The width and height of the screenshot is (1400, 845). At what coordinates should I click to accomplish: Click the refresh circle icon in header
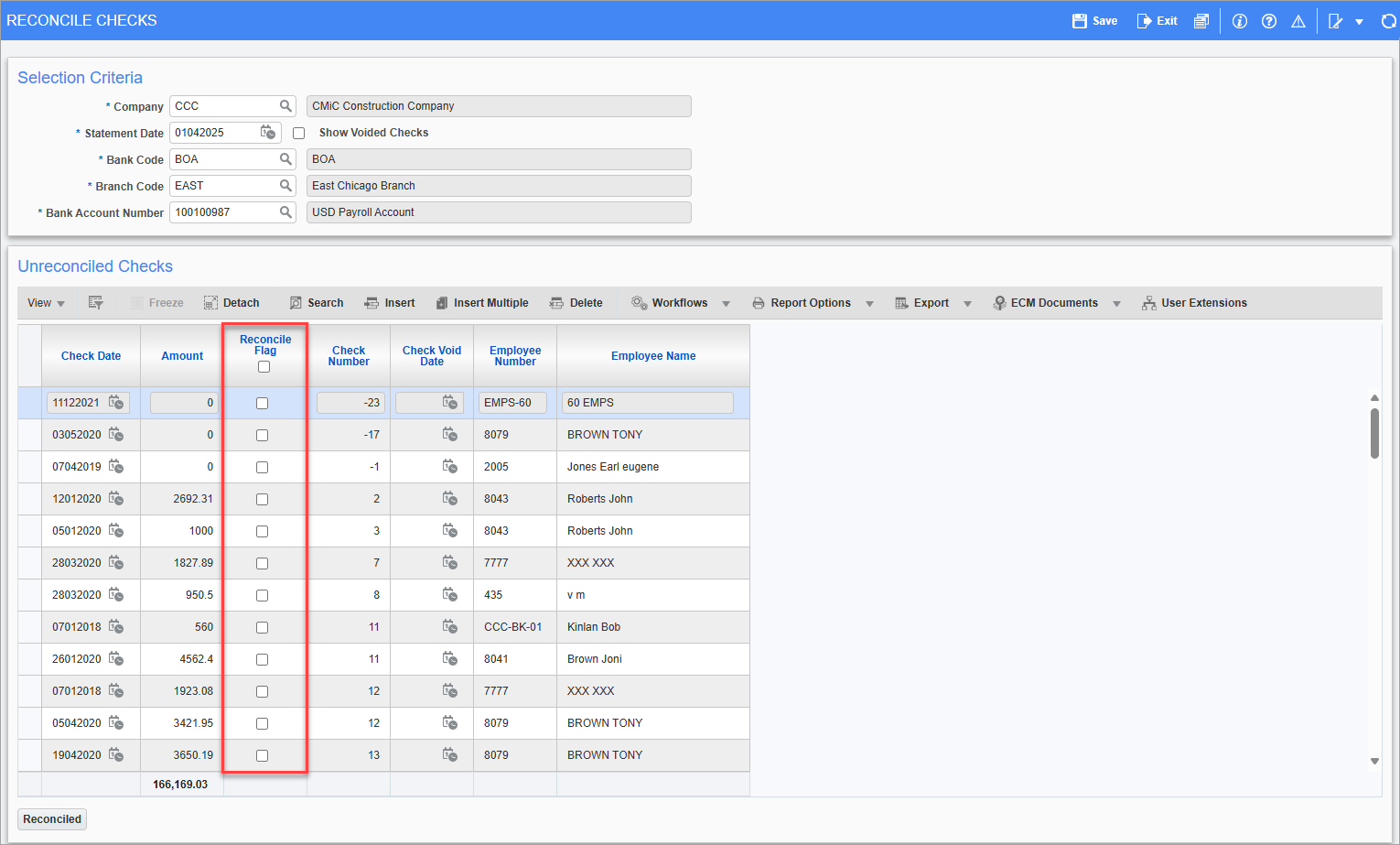pos(1388,21)
